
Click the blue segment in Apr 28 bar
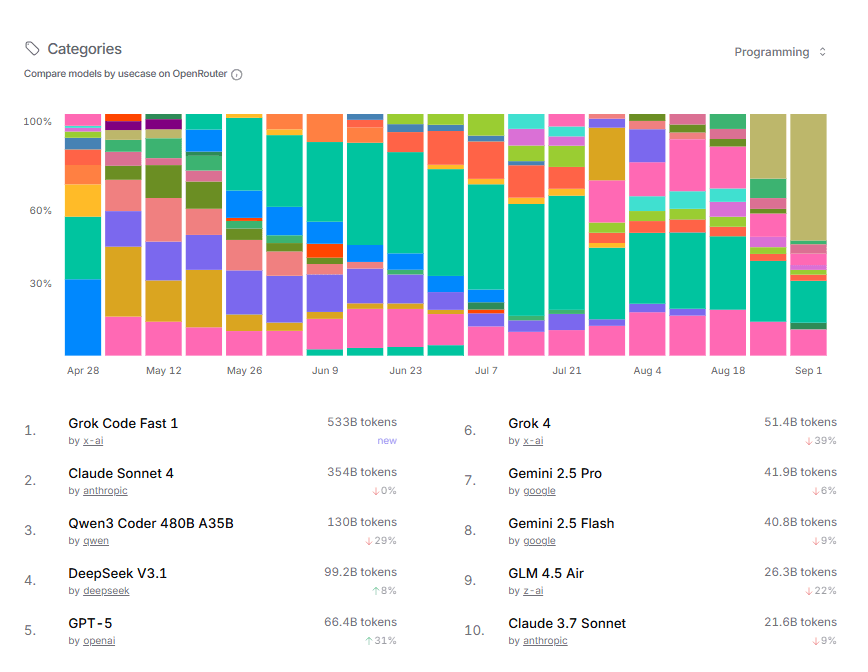[83, 317]
